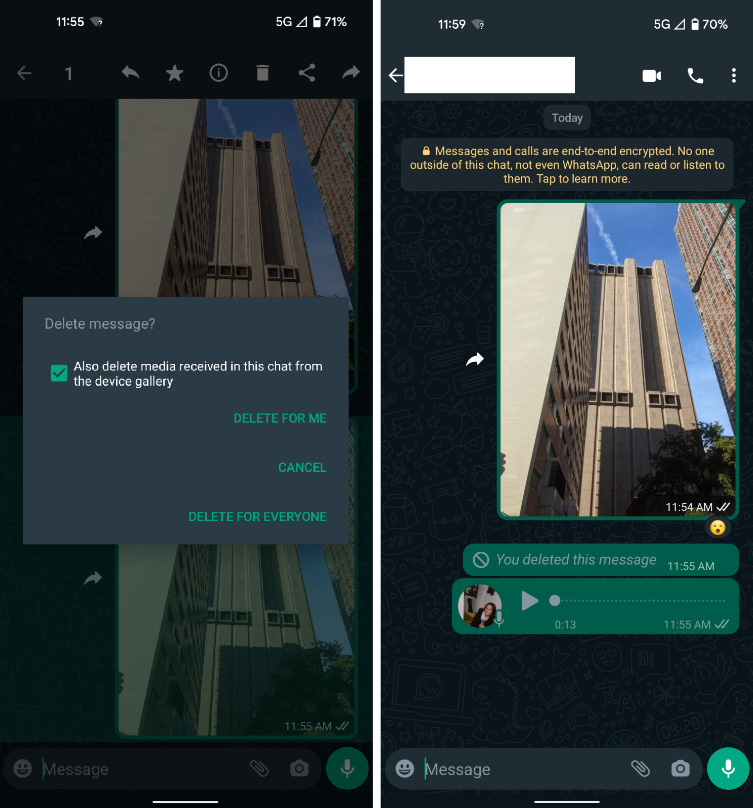Star the selected message
The height and width of the screenshot is (808, 753).
click(174, 73)
